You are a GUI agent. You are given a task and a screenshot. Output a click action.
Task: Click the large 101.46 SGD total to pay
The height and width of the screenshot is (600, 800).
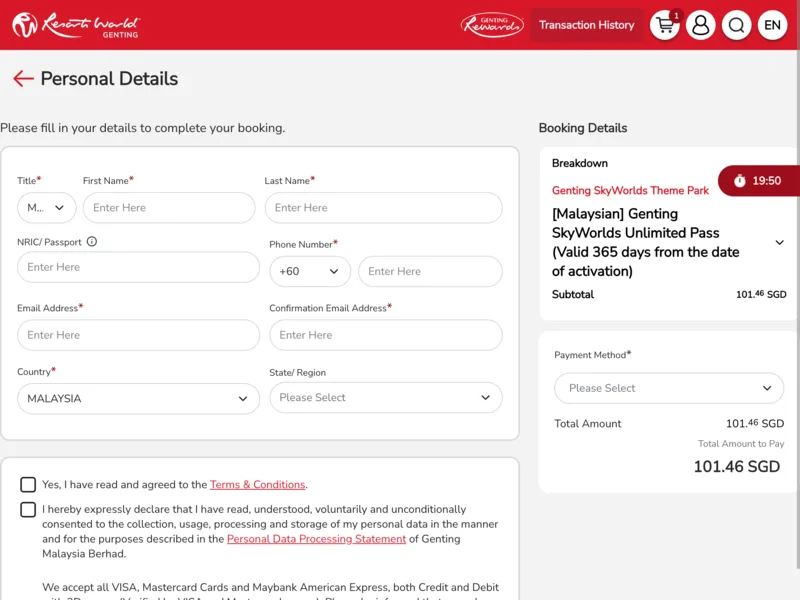pyautogui.click(x=737, y=466)
